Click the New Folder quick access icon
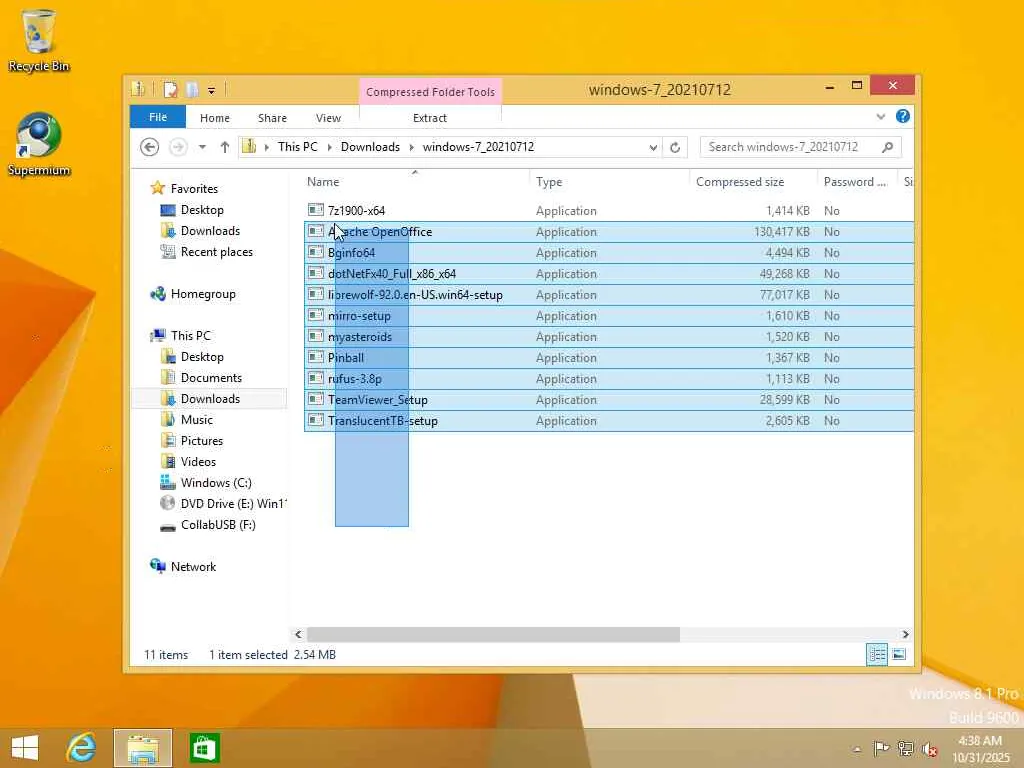 point(192,89)
